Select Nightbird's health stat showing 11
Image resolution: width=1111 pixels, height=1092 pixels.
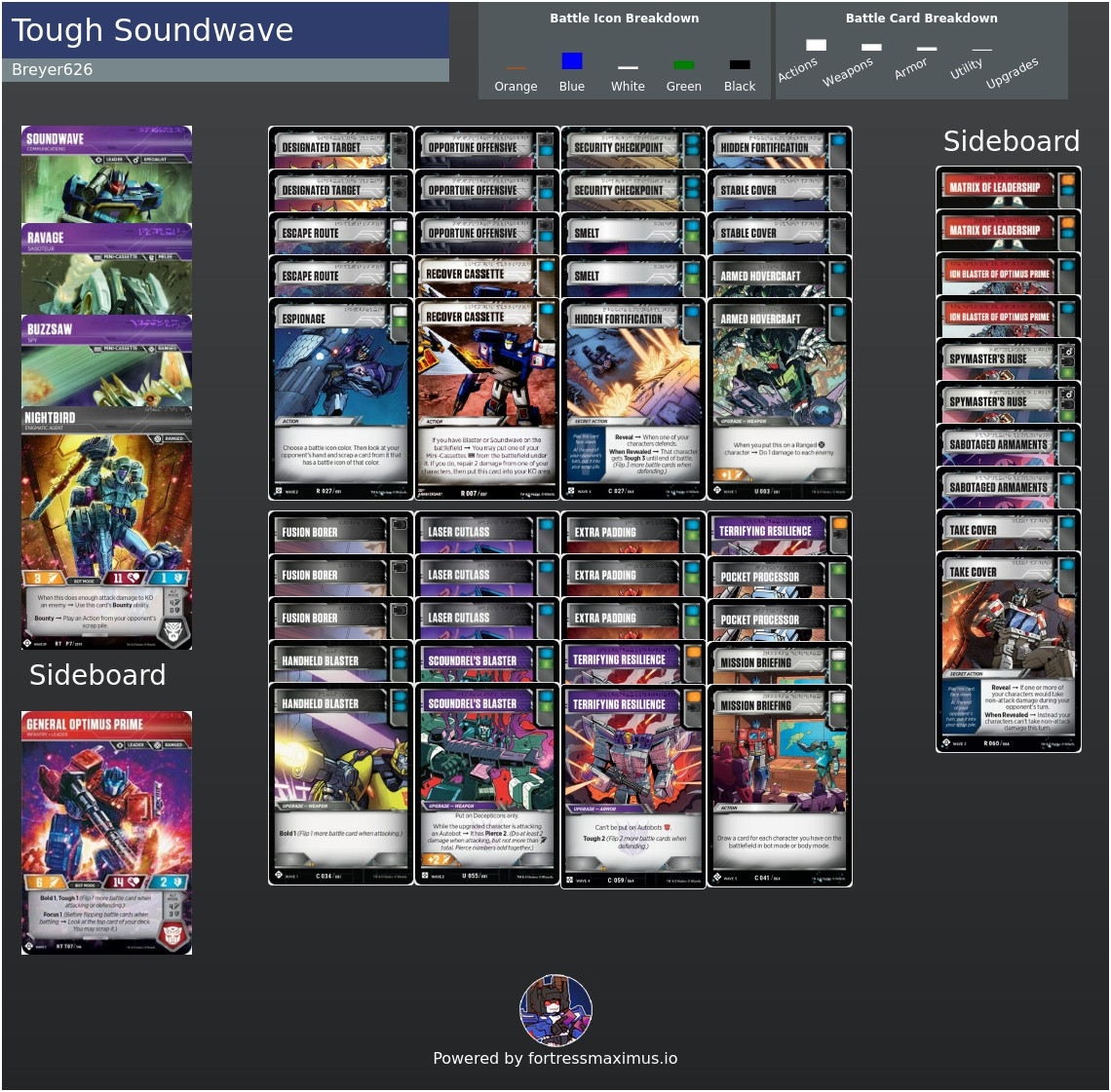[126, 578]
